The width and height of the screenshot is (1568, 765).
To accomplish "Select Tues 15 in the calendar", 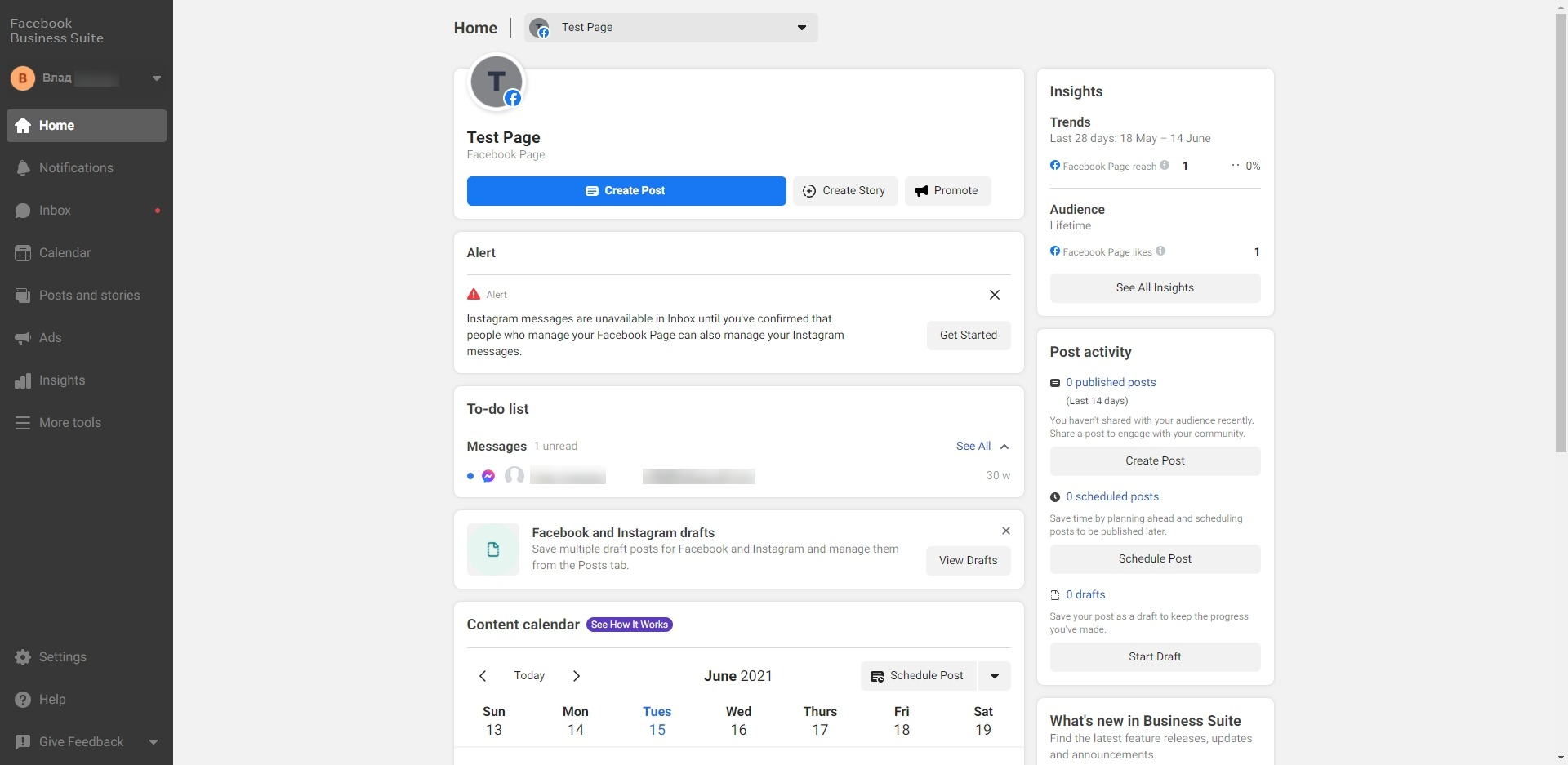I will tap(657, 721).
